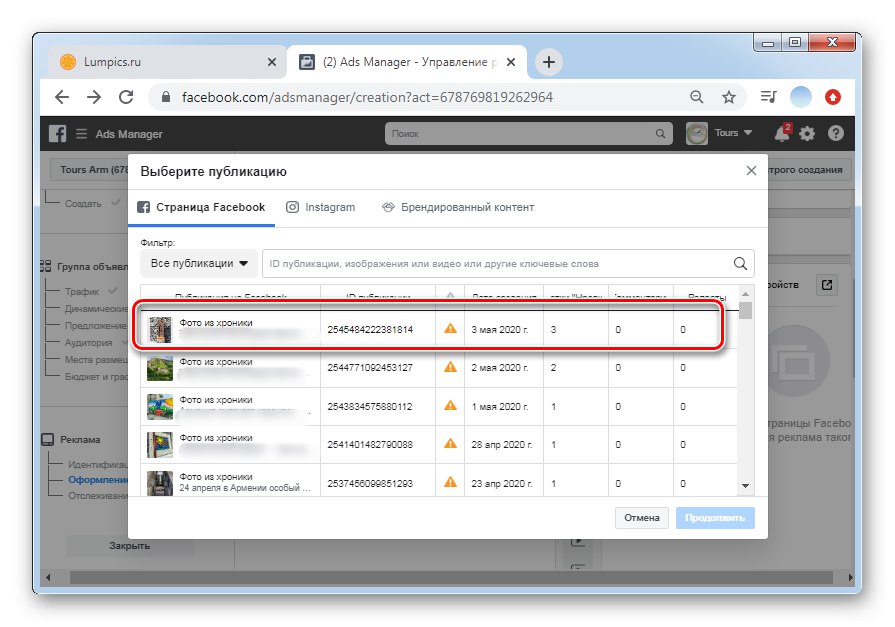
Task: Click warning icon for post 2541401482790088
Action: 450,444
